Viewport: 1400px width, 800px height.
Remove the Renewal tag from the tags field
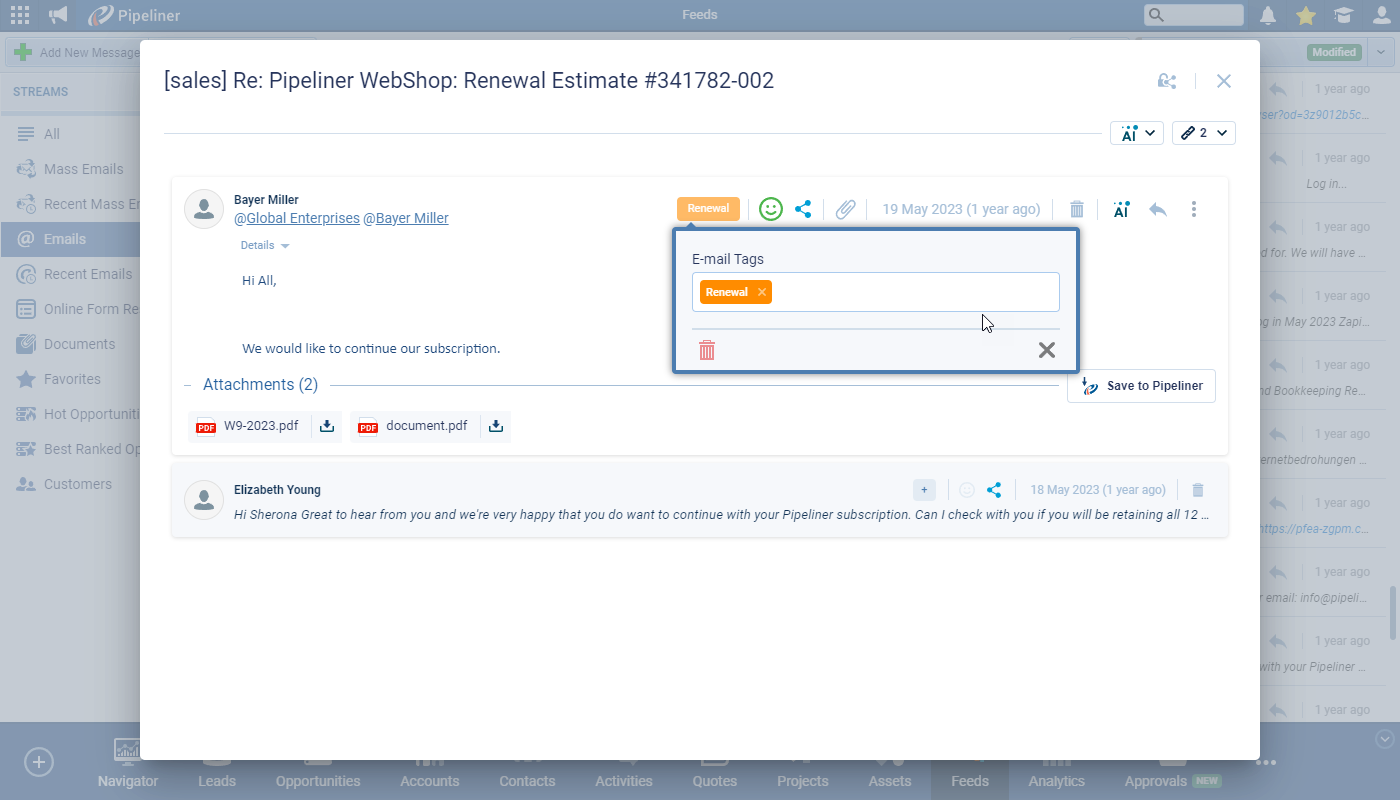click(x=762, y=292)
